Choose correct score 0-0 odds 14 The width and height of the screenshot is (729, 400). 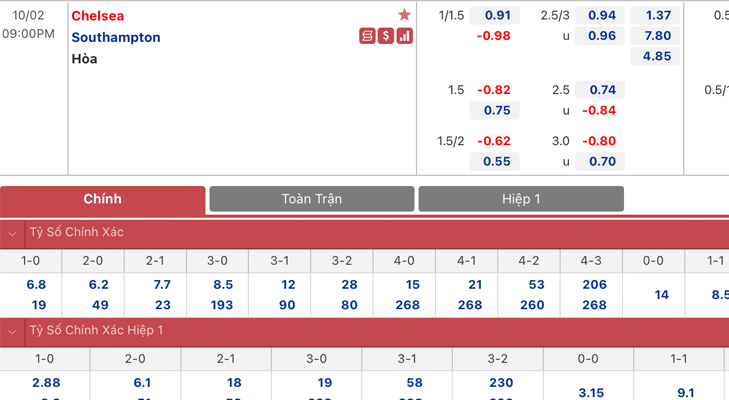click(x=661, y=295)
